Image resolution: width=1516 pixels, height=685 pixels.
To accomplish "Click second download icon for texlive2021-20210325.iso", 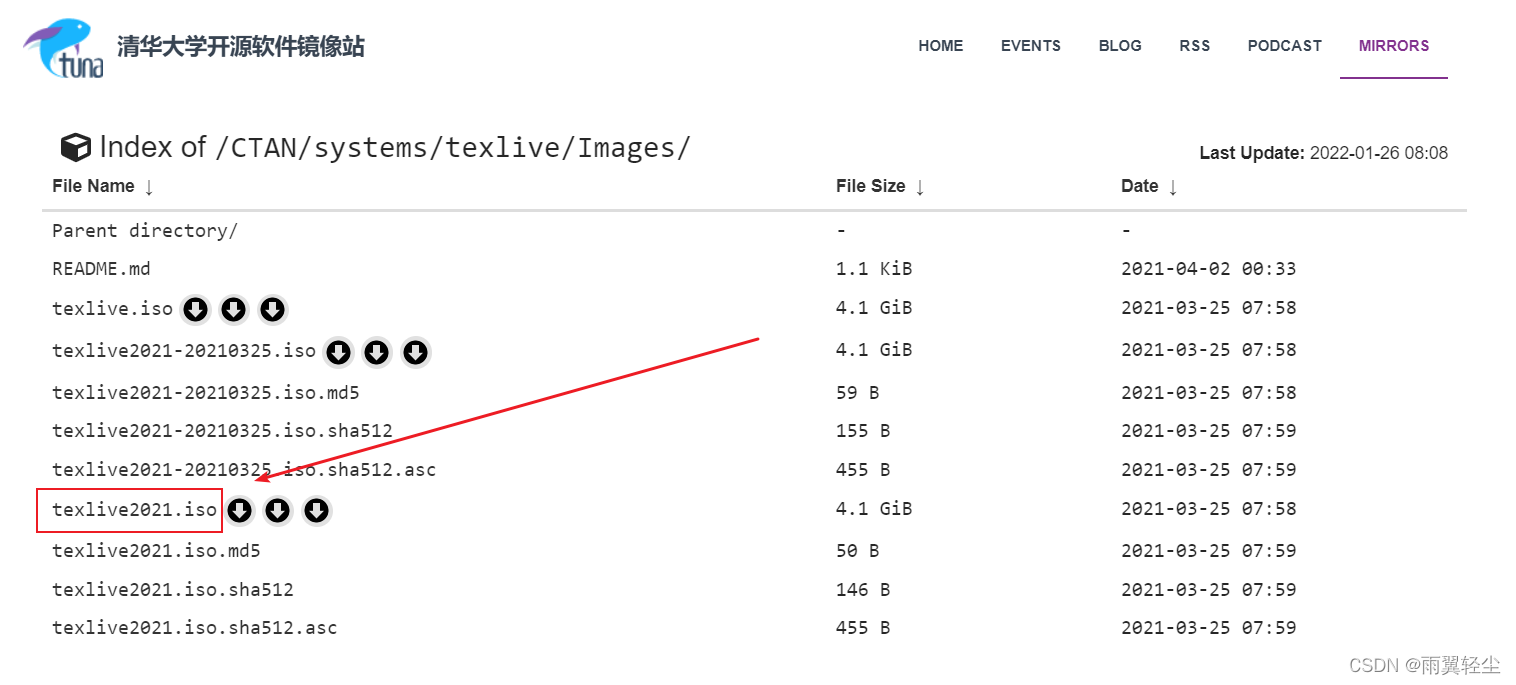I will click(377, 352).
